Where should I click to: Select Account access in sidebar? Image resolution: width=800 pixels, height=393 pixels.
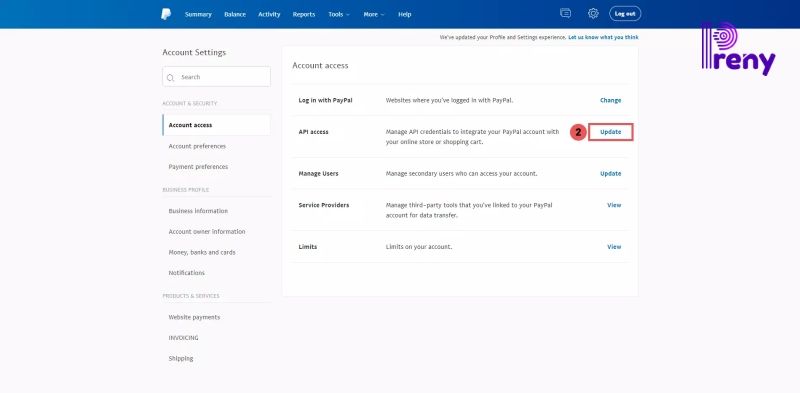(x=216, y=125)
